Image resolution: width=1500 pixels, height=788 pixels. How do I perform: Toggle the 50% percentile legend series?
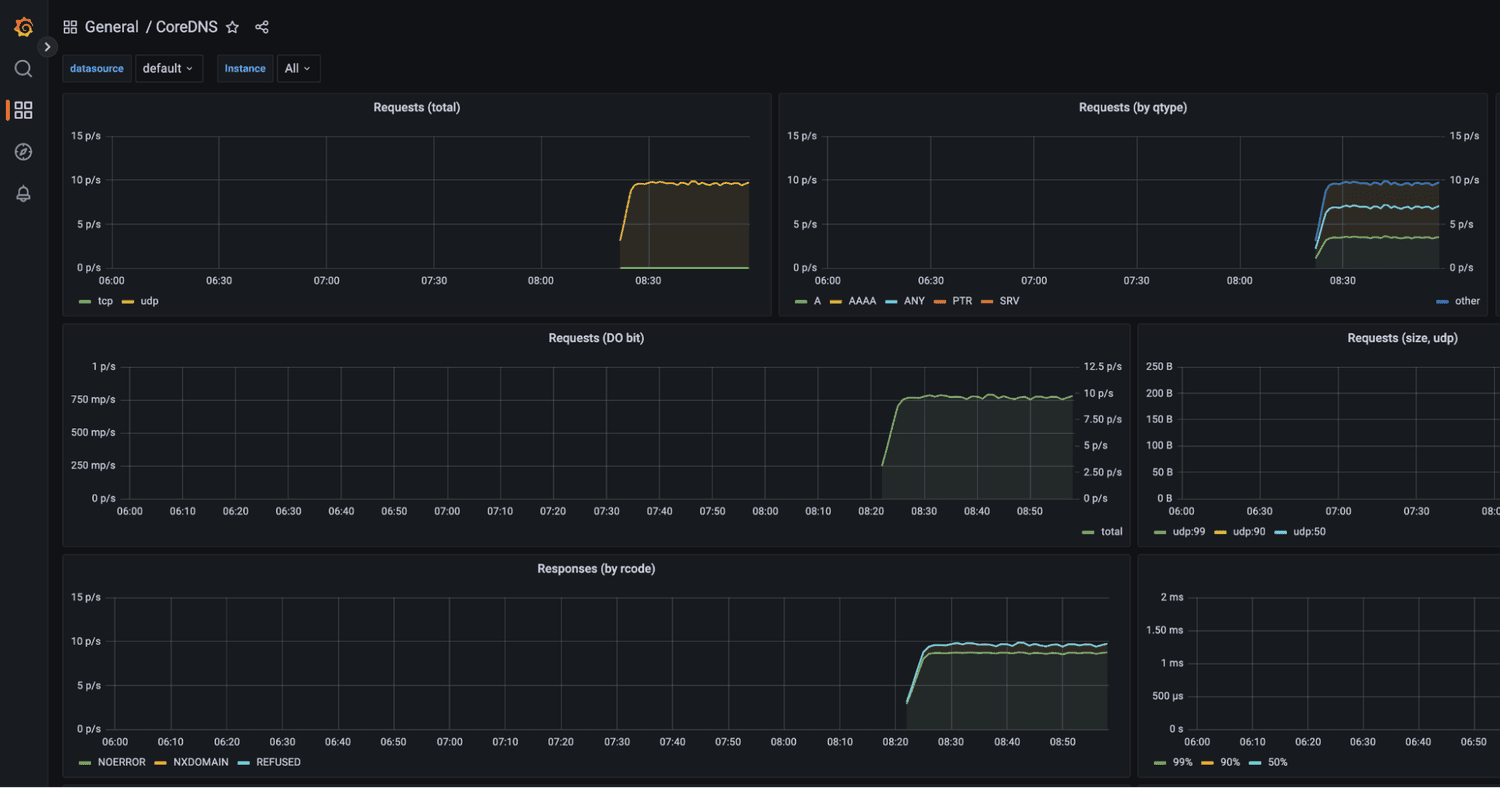point(1277,762)
